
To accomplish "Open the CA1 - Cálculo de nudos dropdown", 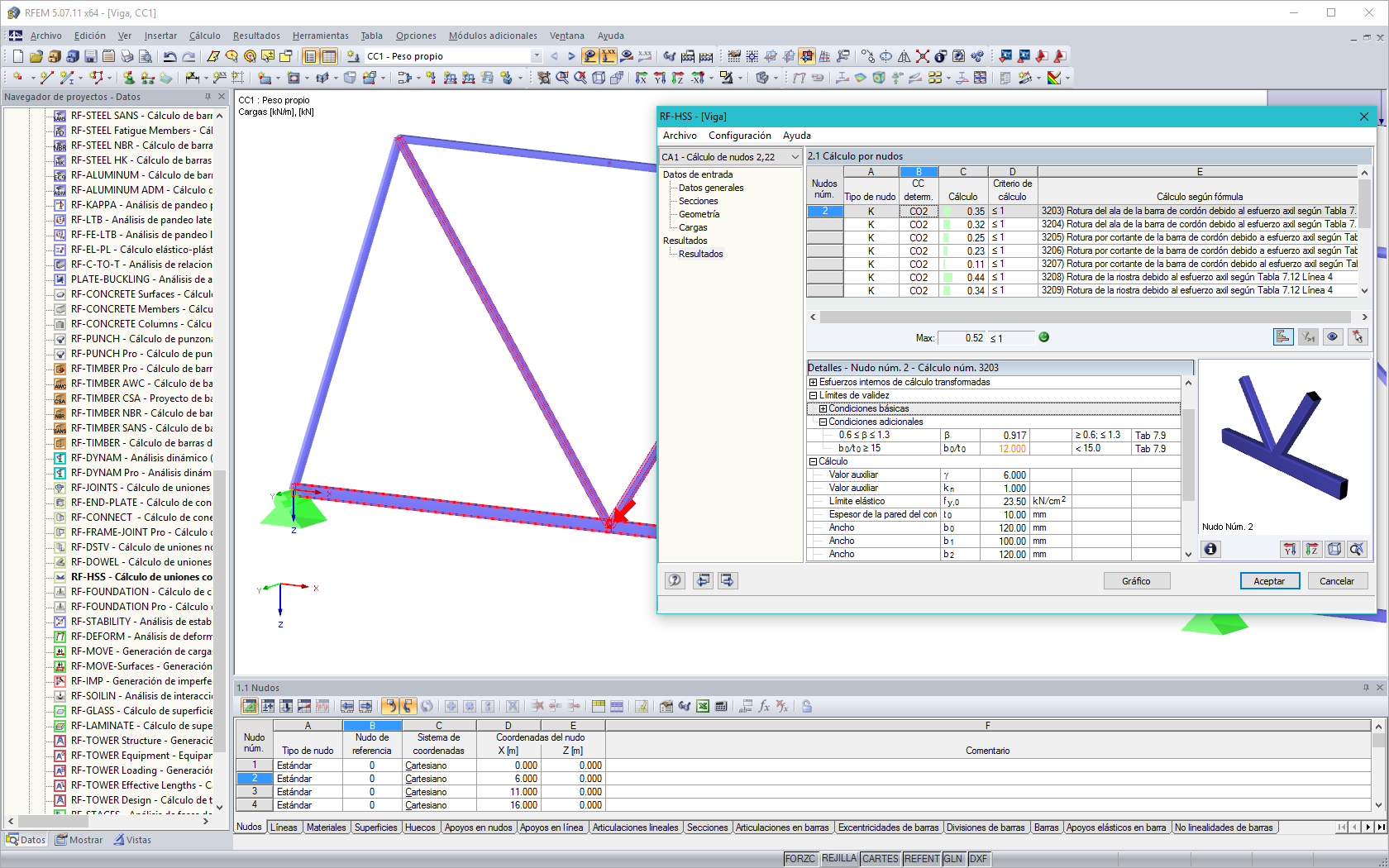I will [x=731, y=157].
